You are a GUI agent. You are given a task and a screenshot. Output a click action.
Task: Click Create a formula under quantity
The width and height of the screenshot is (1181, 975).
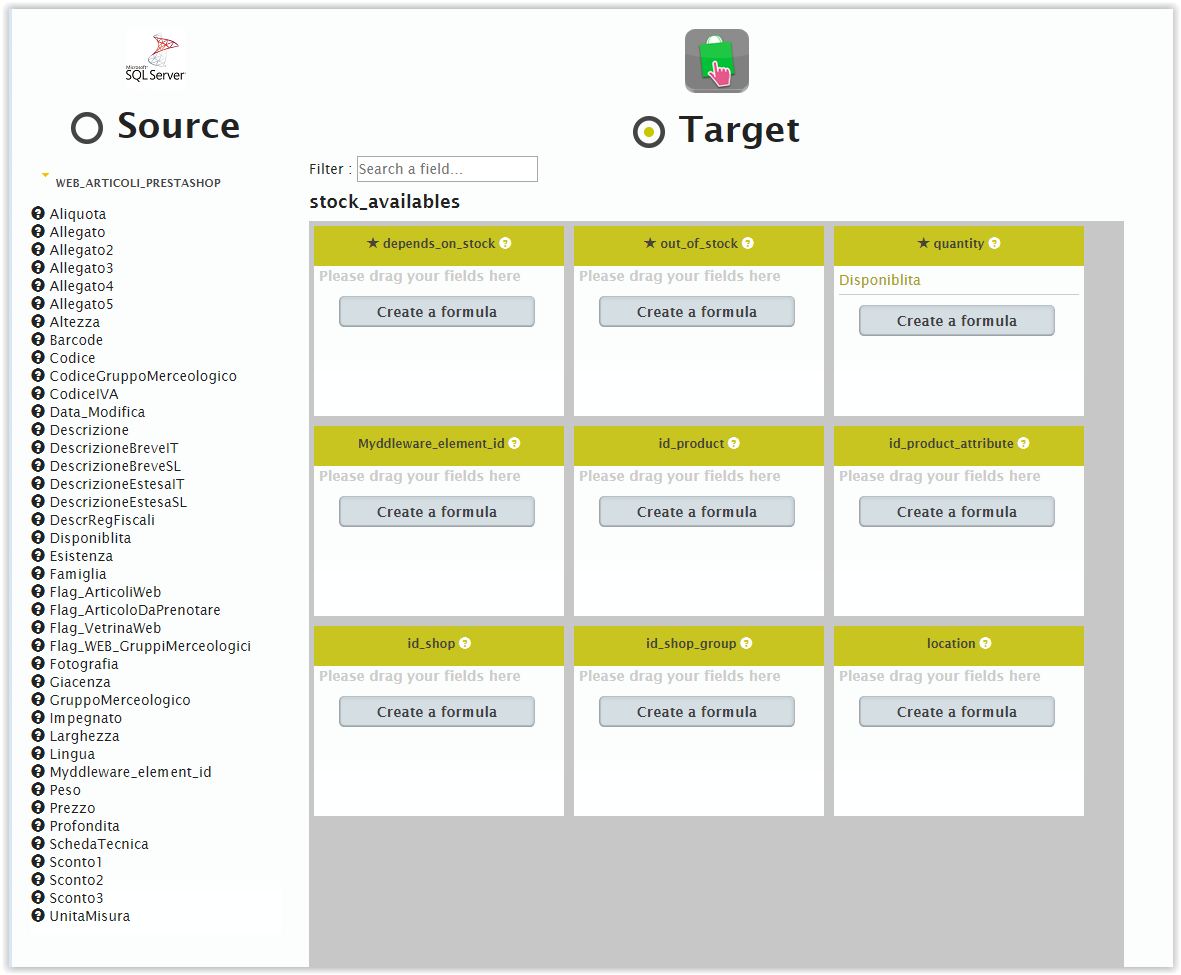(956, 320)
